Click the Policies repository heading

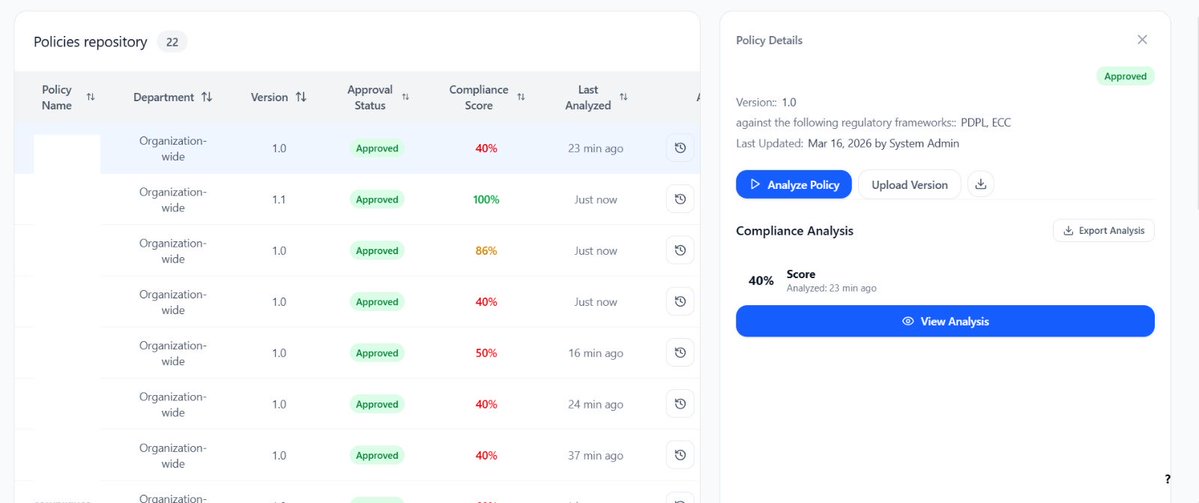[90, 42]
